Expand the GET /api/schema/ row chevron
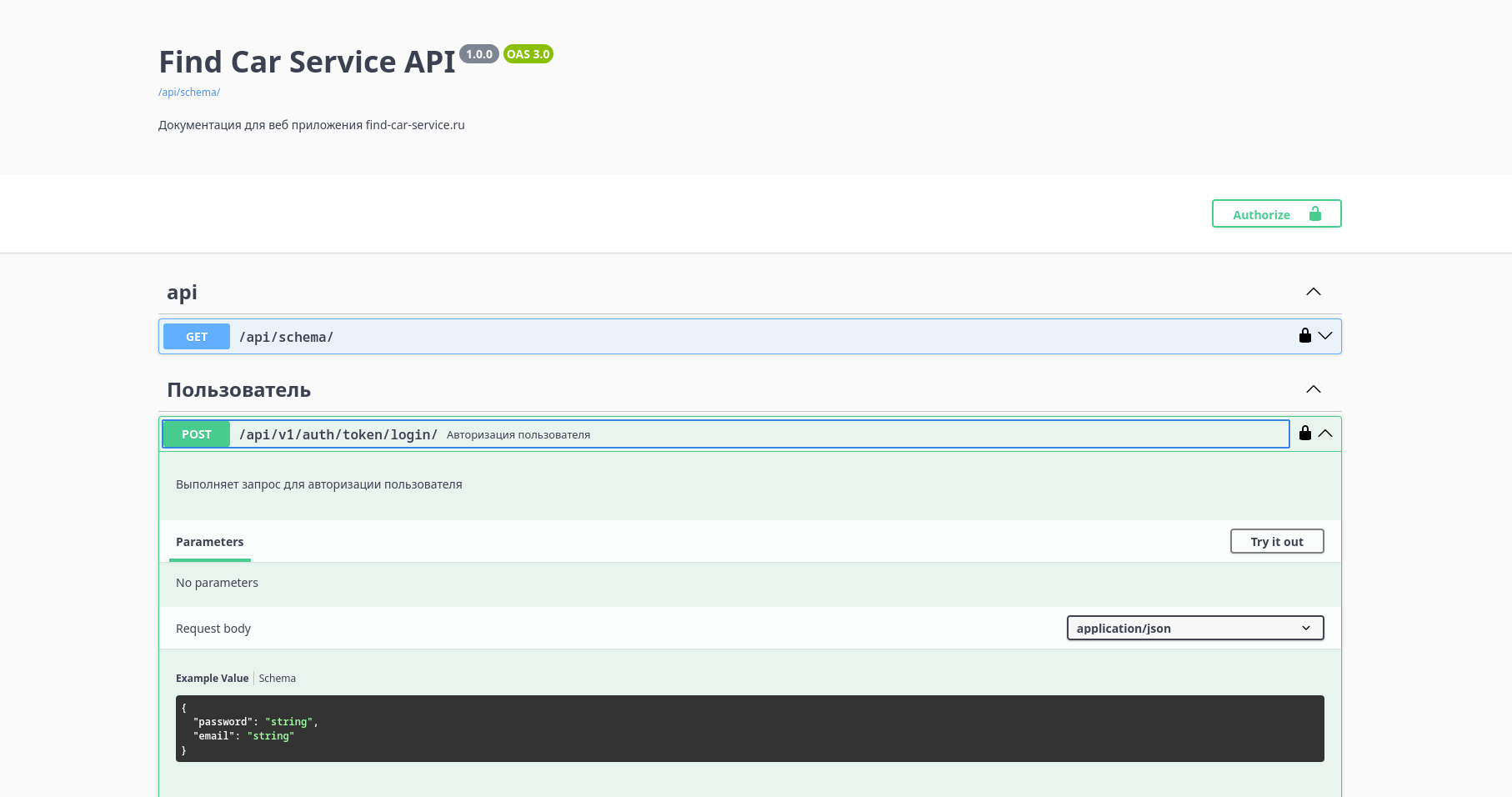Image resolution: width=1512 pixels, height=797 pixels. (x=1325, y=335)
